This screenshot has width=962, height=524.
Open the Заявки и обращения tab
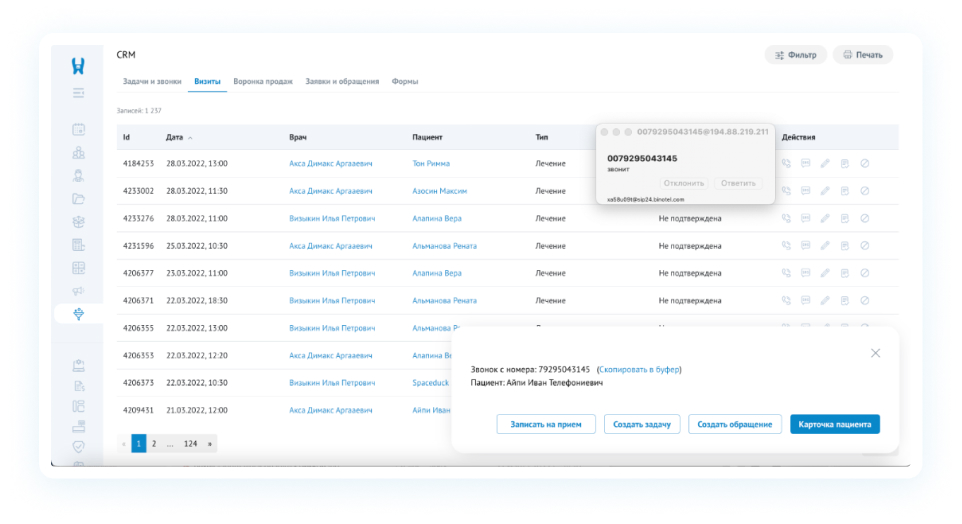coord(342,81)
